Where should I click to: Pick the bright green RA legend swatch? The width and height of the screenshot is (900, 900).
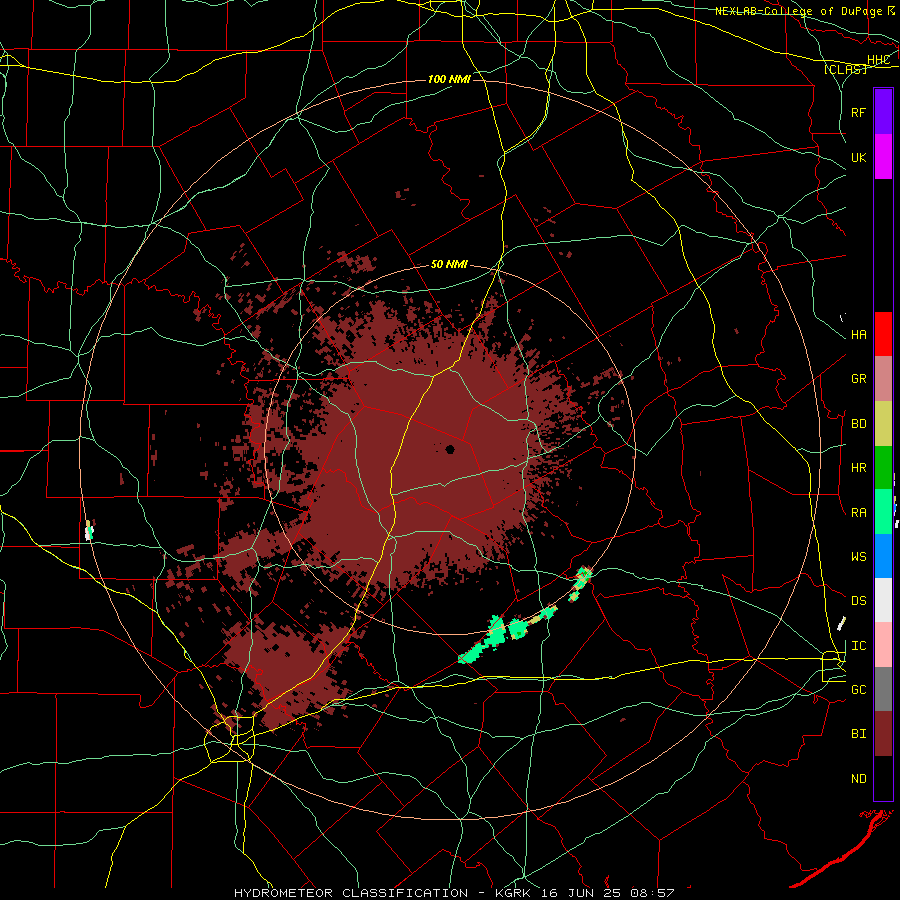(883, 512)
